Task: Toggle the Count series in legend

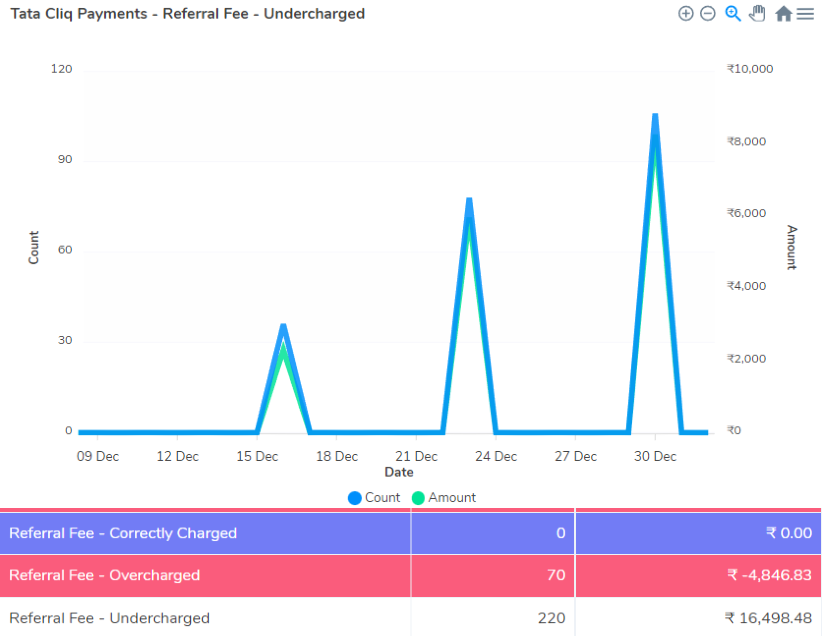Action: (374, 497)
